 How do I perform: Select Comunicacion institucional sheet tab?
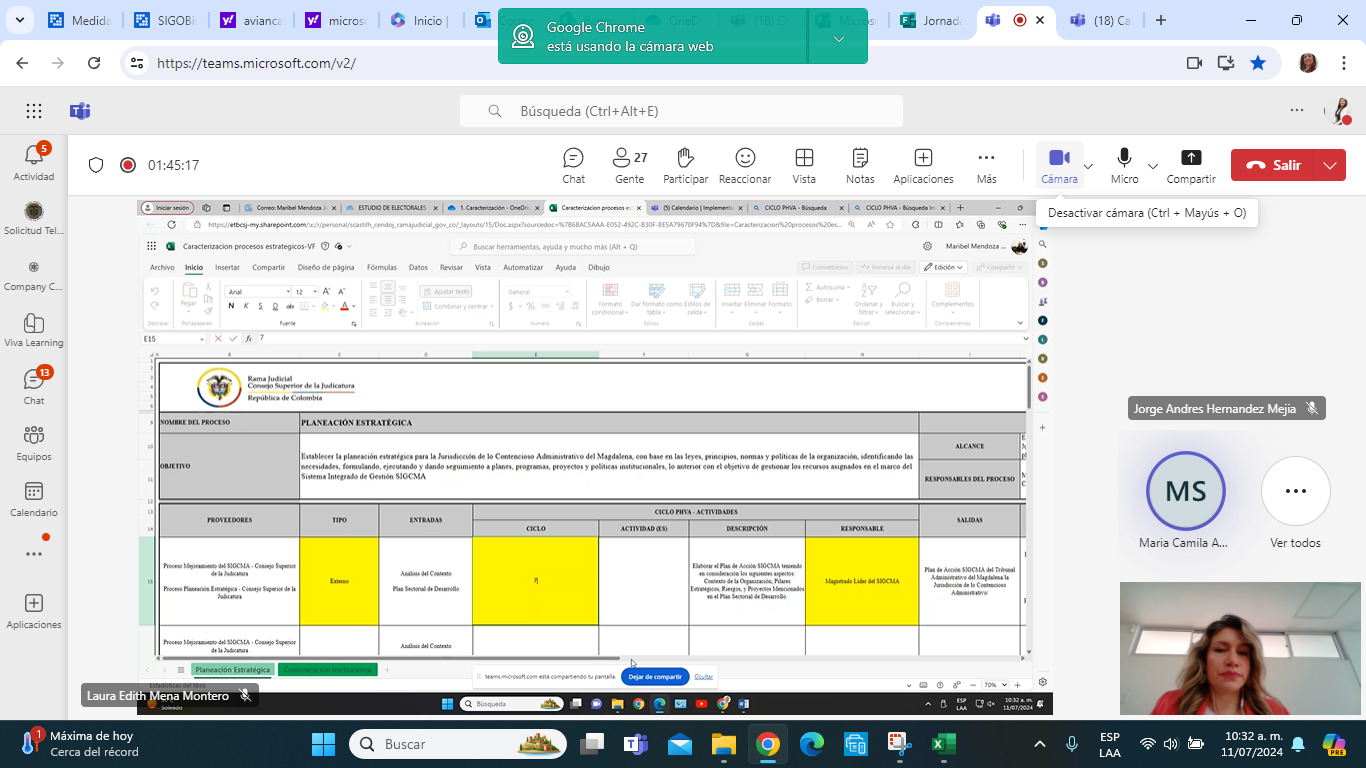point(328,669)
